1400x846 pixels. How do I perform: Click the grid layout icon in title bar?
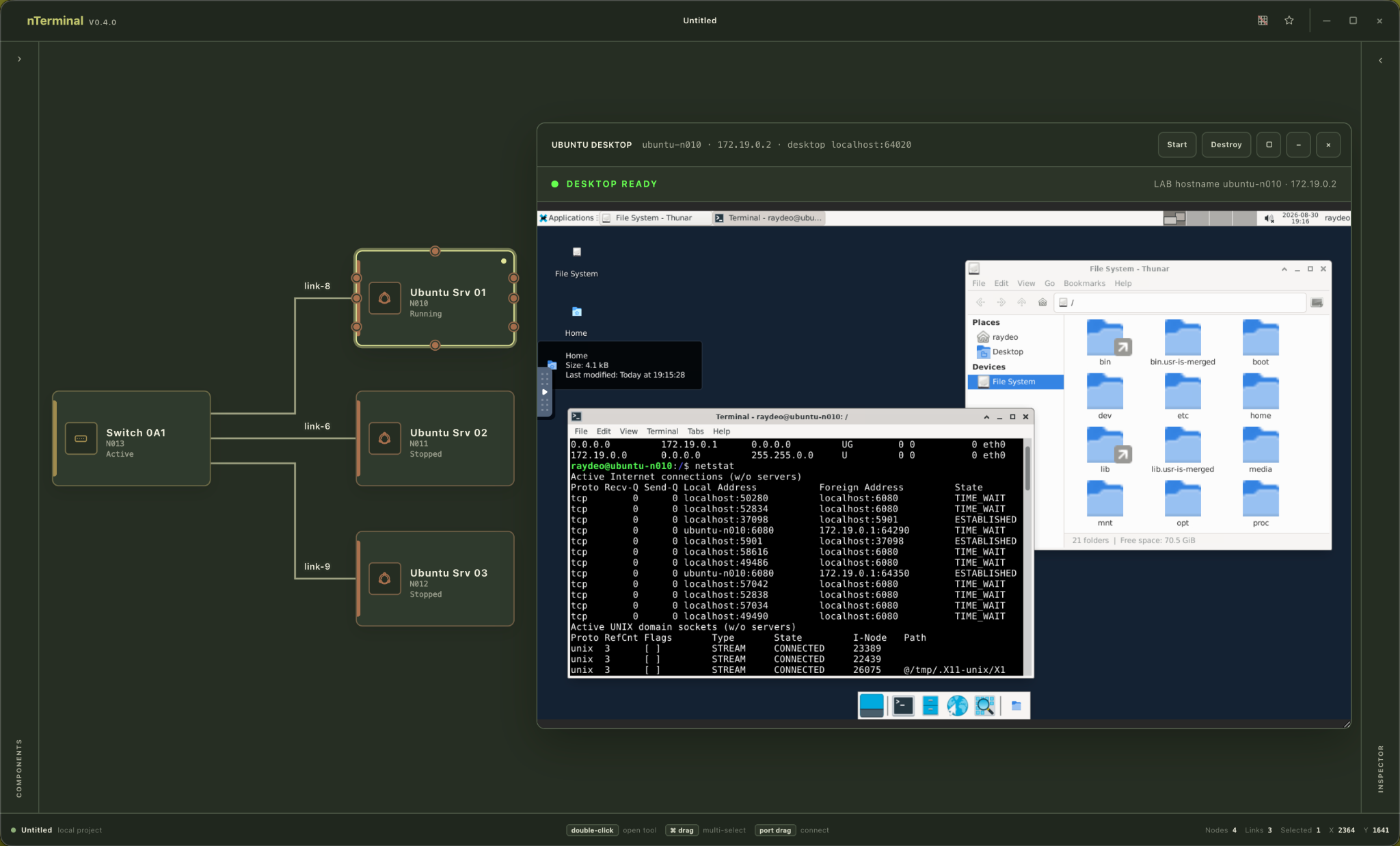(x=1263, y=21)
